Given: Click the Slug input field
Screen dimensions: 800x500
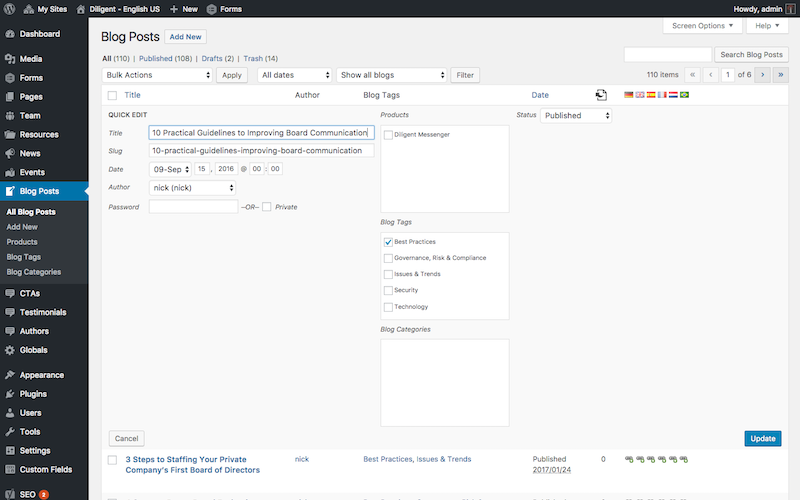Looking at the screenshot, I should click(x=261, y=151).
